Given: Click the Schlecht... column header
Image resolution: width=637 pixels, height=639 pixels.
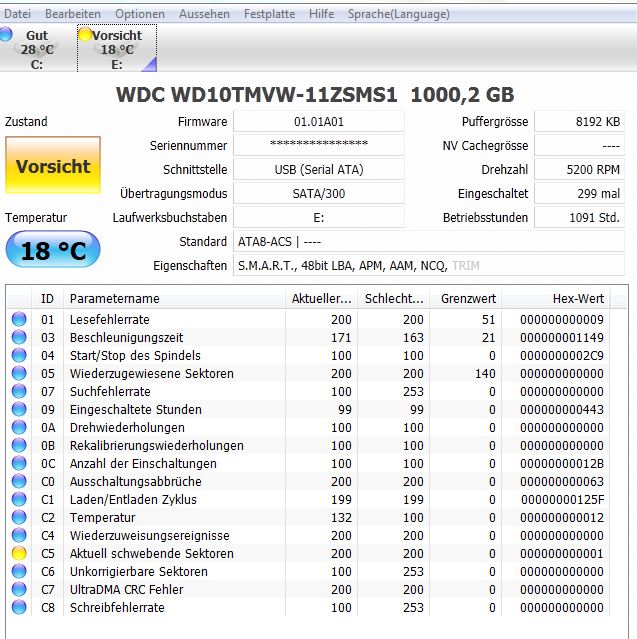Looking at the screenshot, I should point(394,299).
